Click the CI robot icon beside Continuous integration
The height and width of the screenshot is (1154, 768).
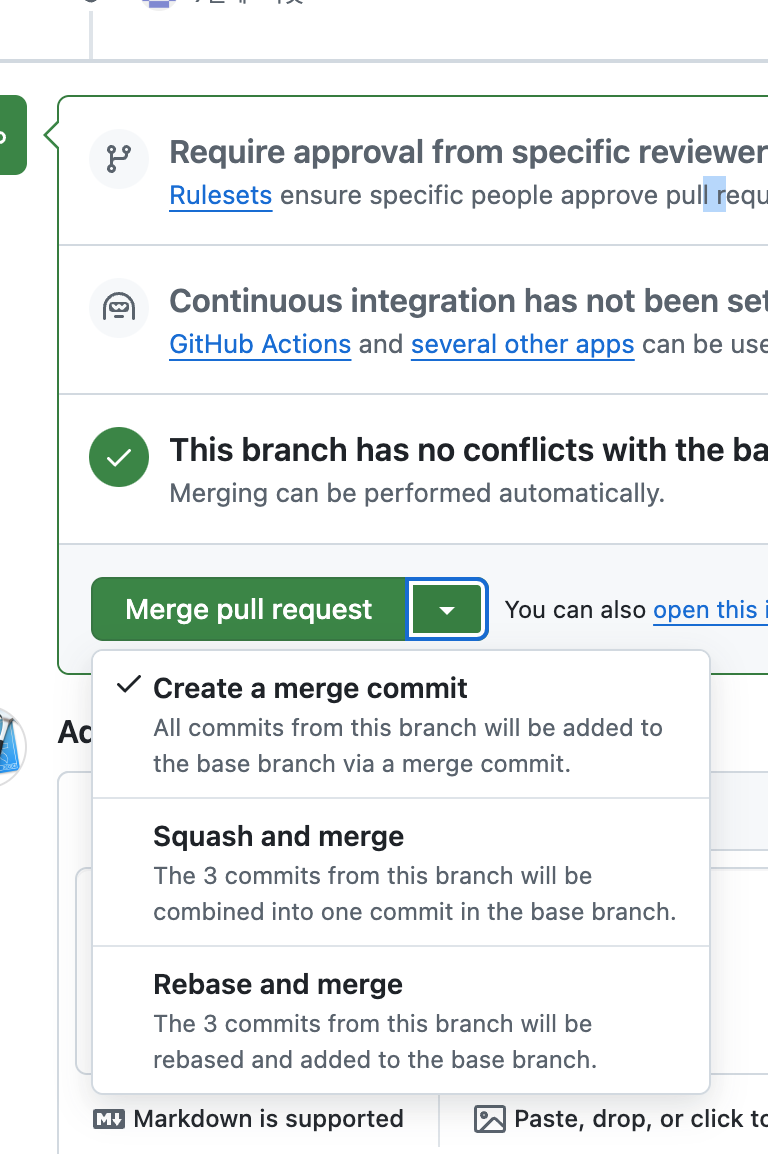pyautogui.click(x=118, y=308)
